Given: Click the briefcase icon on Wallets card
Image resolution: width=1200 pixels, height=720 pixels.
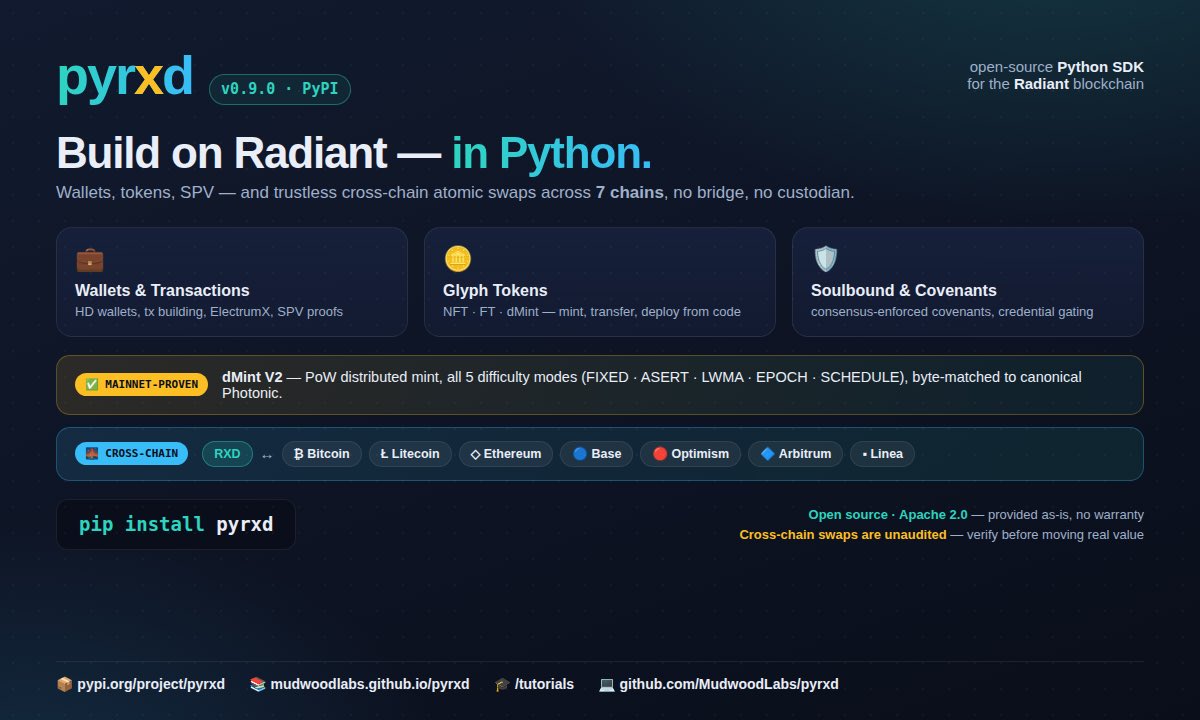Looking at the screenshot, I should click(90, 260).
